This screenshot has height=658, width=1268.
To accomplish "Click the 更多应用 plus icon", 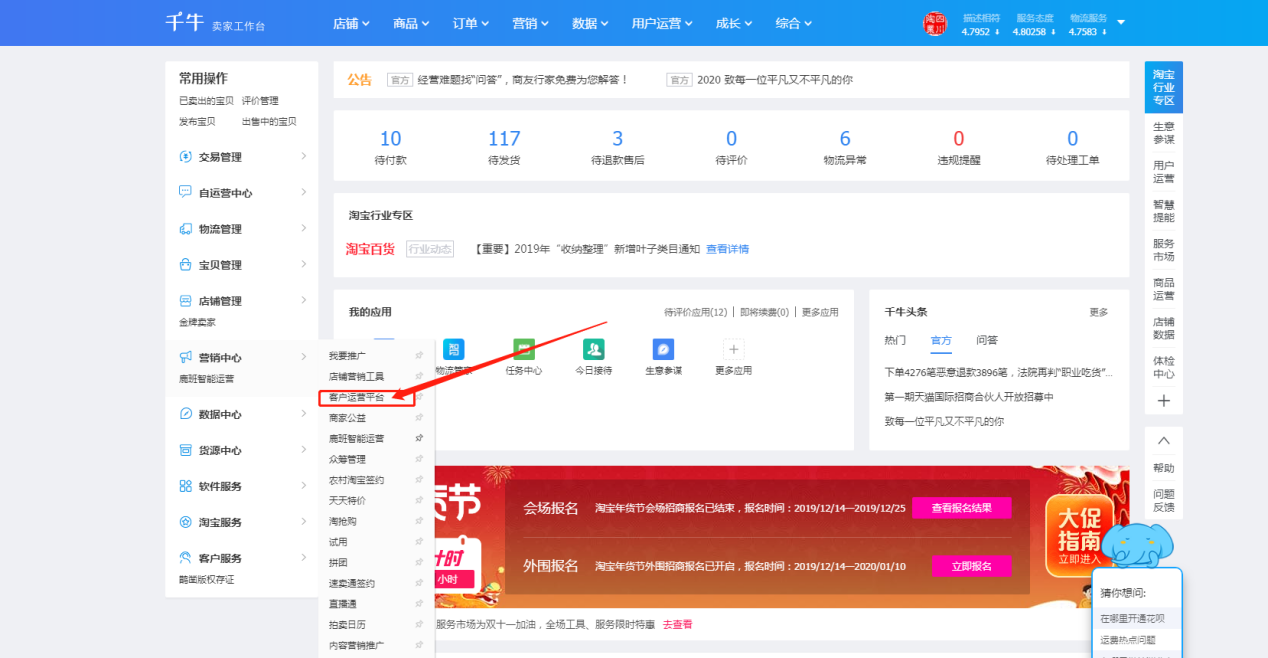I will (734, 349).
